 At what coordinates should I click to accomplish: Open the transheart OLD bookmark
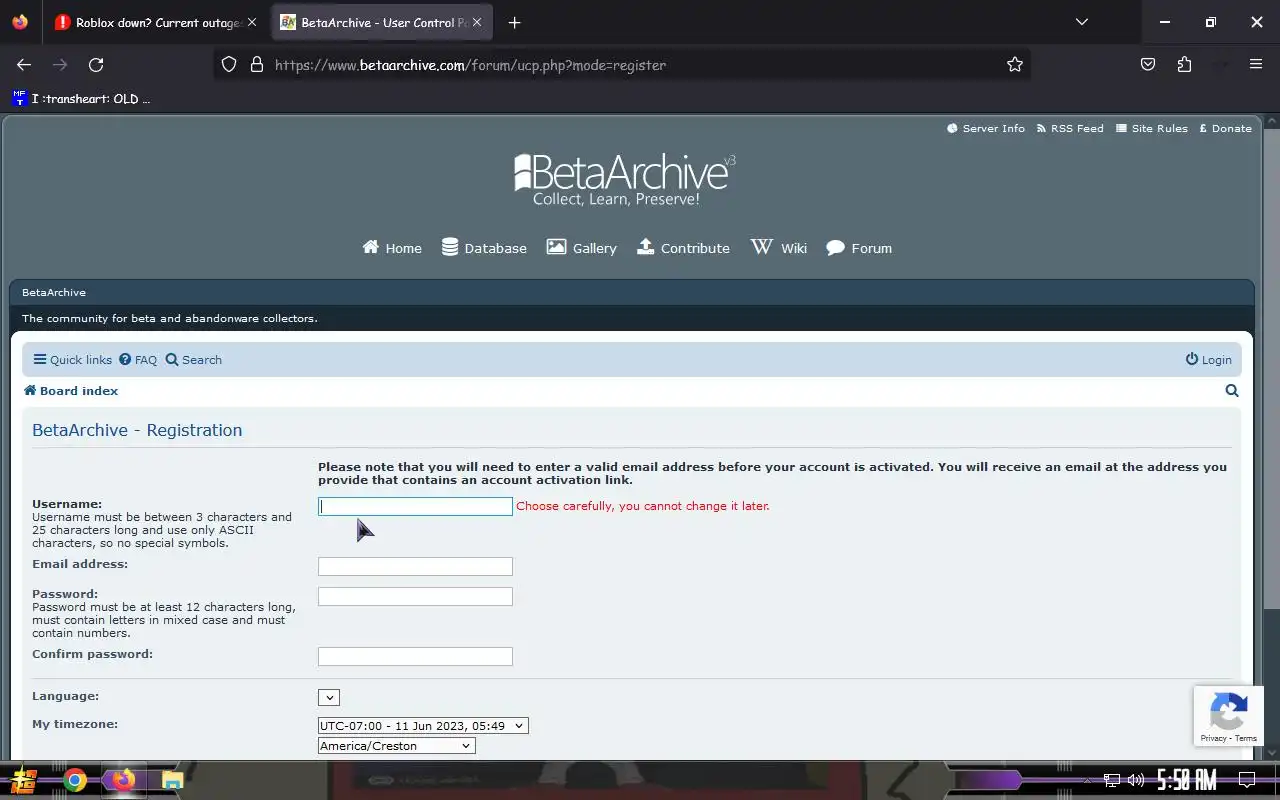[x=82, y=99]
